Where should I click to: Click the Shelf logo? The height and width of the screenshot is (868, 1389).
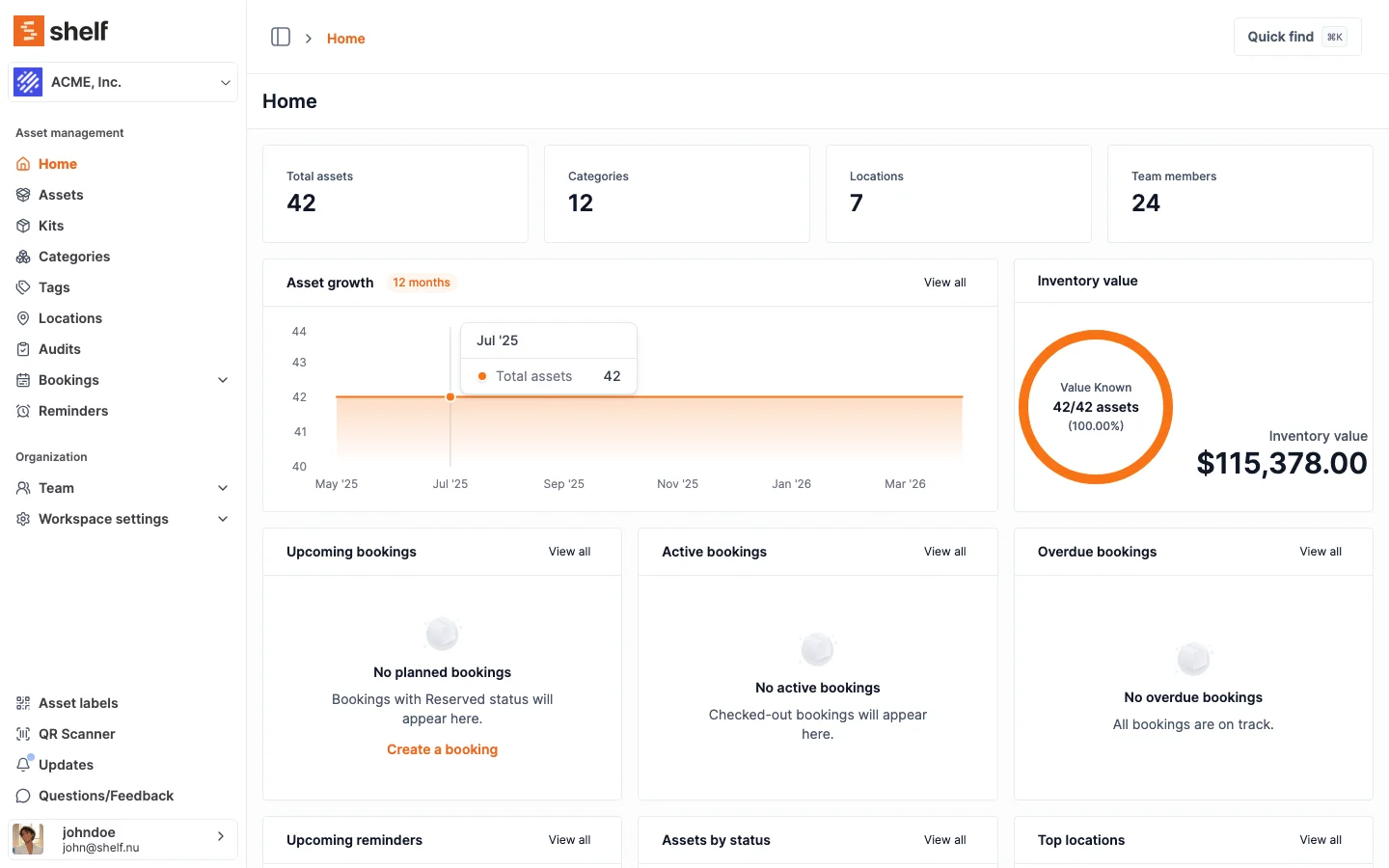tap(61, 31)
